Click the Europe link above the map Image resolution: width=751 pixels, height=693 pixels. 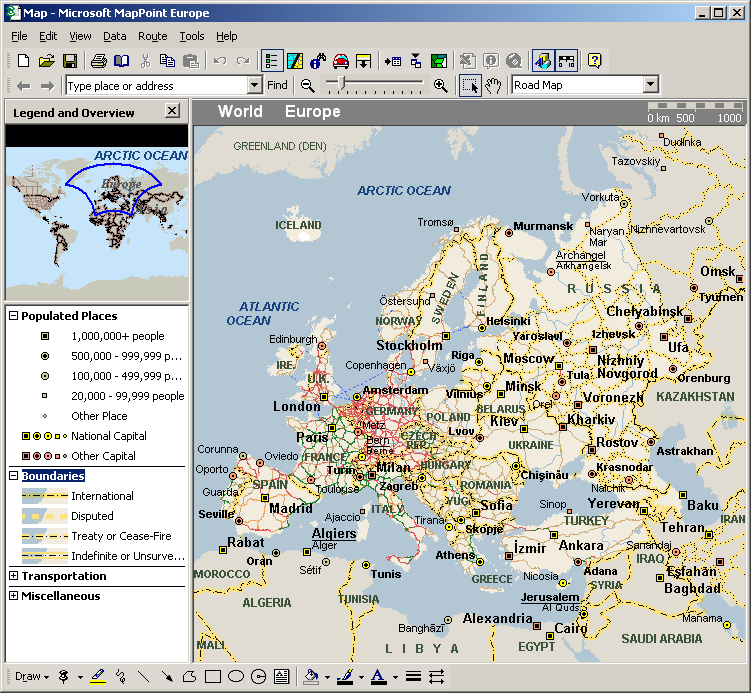pyautogui.click(x=312, y=111)
